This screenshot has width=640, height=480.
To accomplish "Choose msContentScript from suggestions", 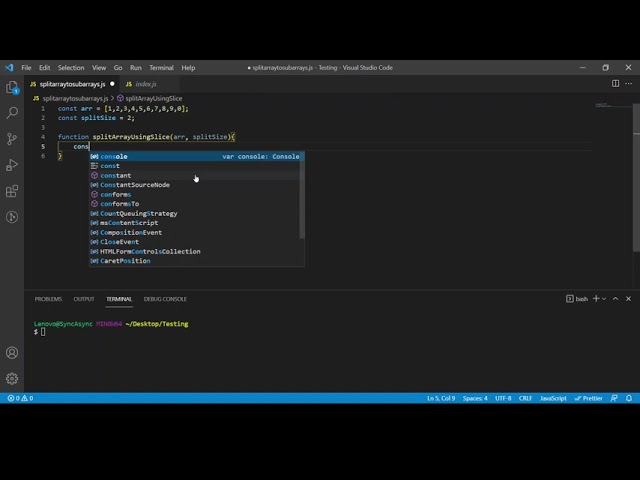I will coord(195,223).
